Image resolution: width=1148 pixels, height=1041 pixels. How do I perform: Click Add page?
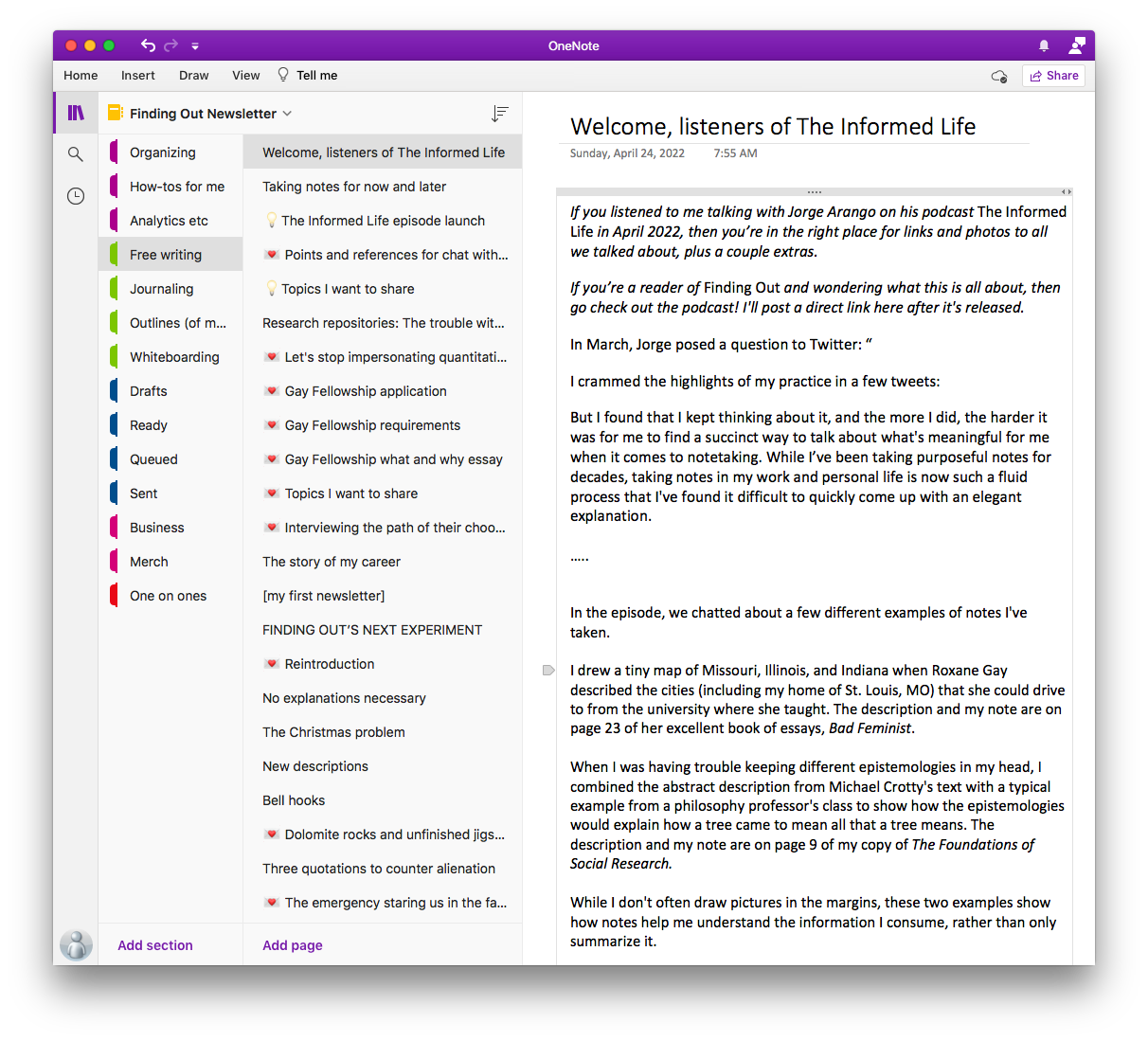point(293,945)
